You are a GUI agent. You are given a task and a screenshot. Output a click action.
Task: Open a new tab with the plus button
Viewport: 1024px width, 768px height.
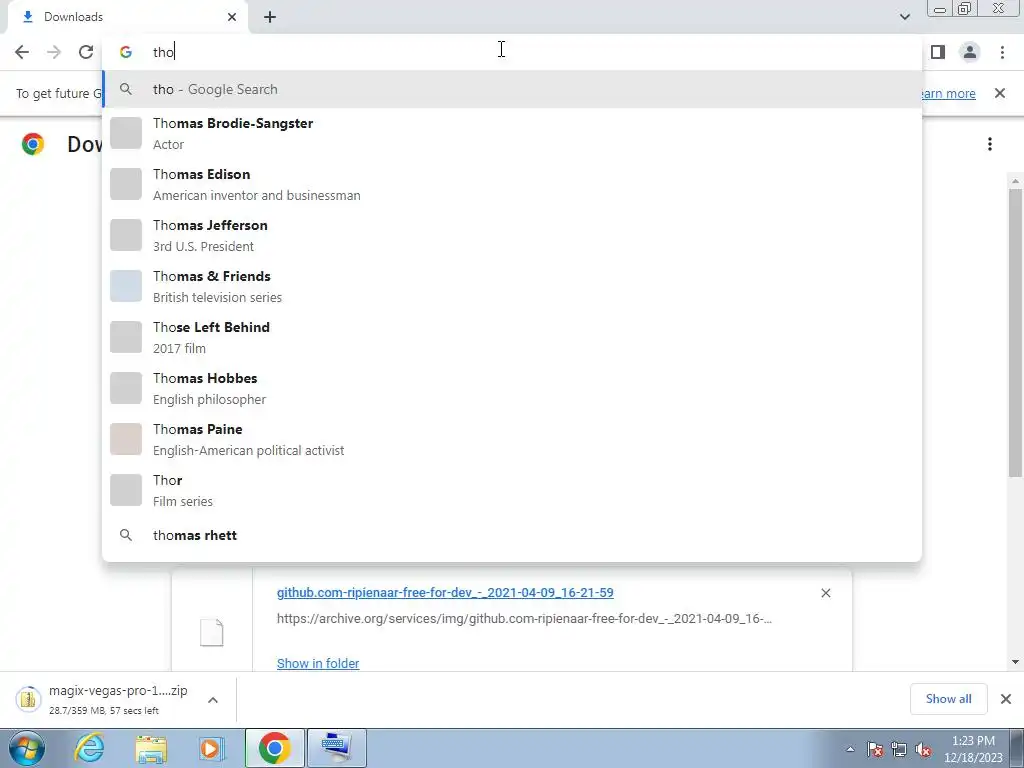pos(270,17)
